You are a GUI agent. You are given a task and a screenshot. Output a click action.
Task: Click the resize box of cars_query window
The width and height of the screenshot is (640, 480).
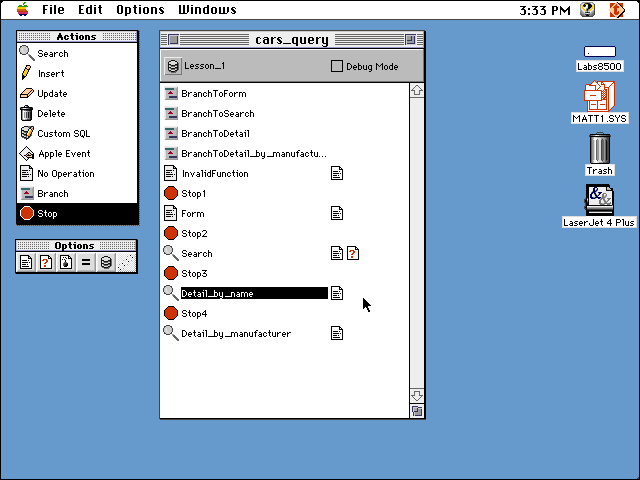pos(417,411)
